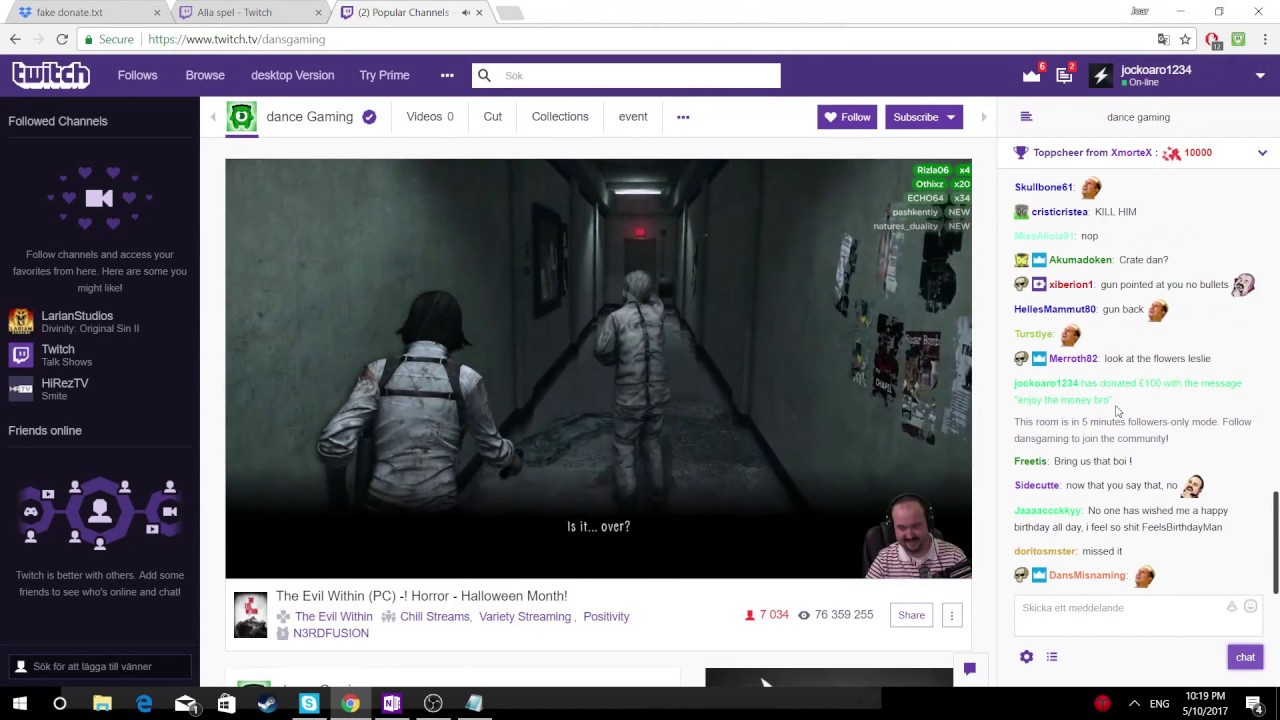Click translate page icon in address bar

pyautogui.click(x=1163, y=39)
